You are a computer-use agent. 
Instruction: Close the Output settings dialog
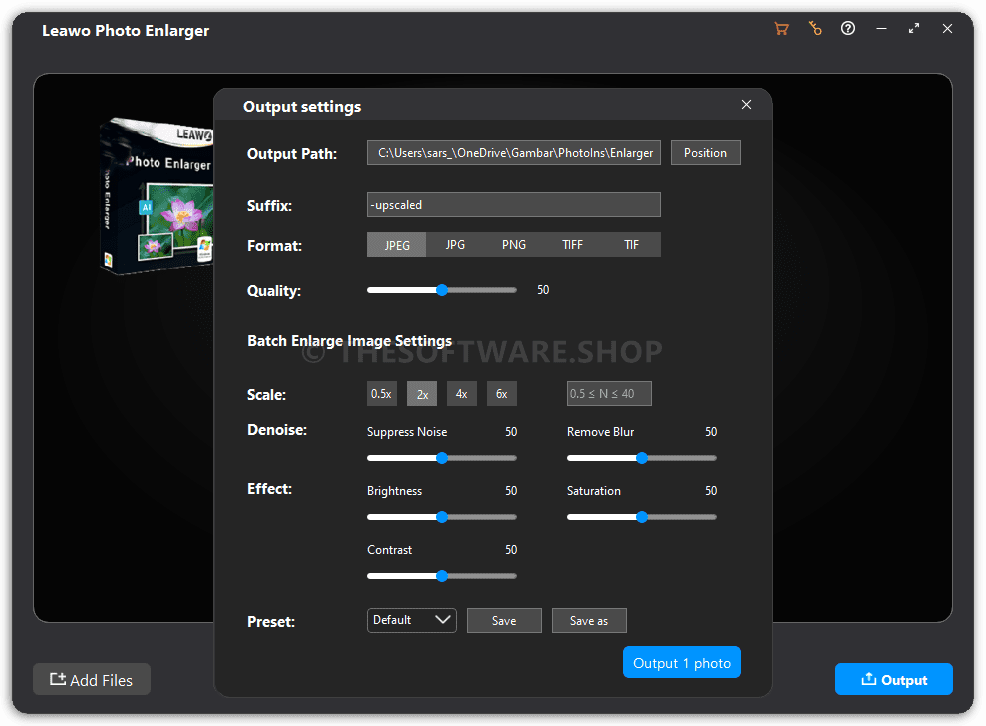click(x=746, y=104)
